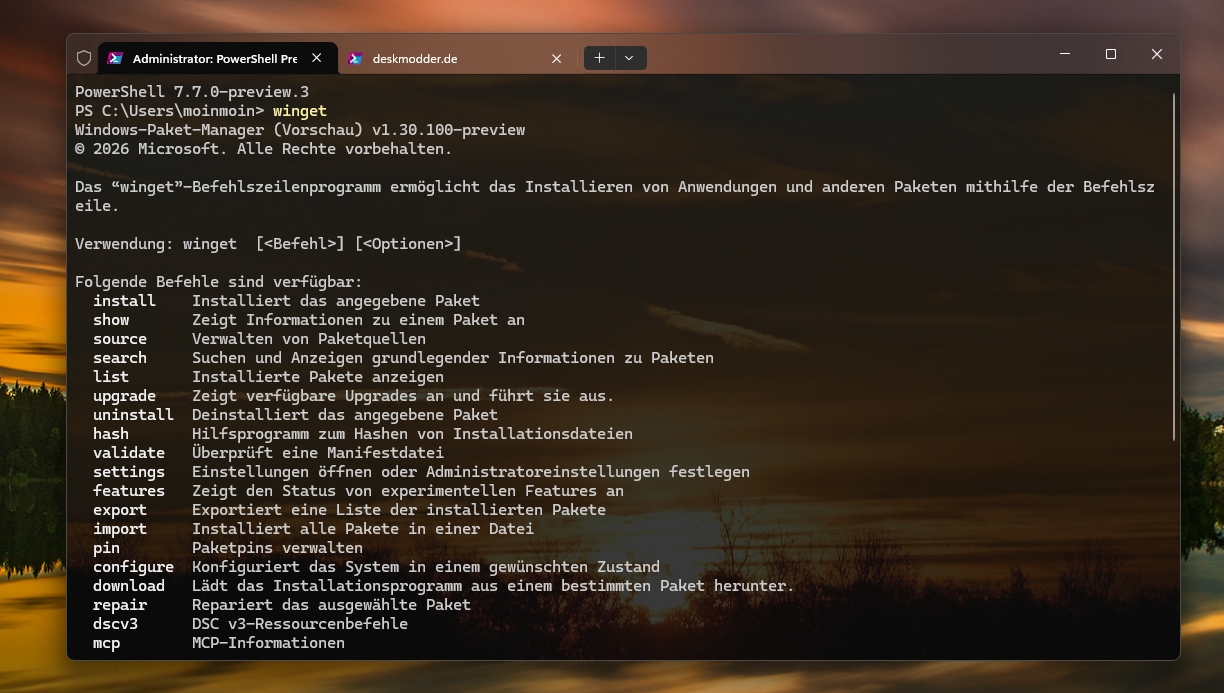Viewport: 1224px width, 693px height.
Task: Click the 'mcp' command name
Action: coord(106,643)
